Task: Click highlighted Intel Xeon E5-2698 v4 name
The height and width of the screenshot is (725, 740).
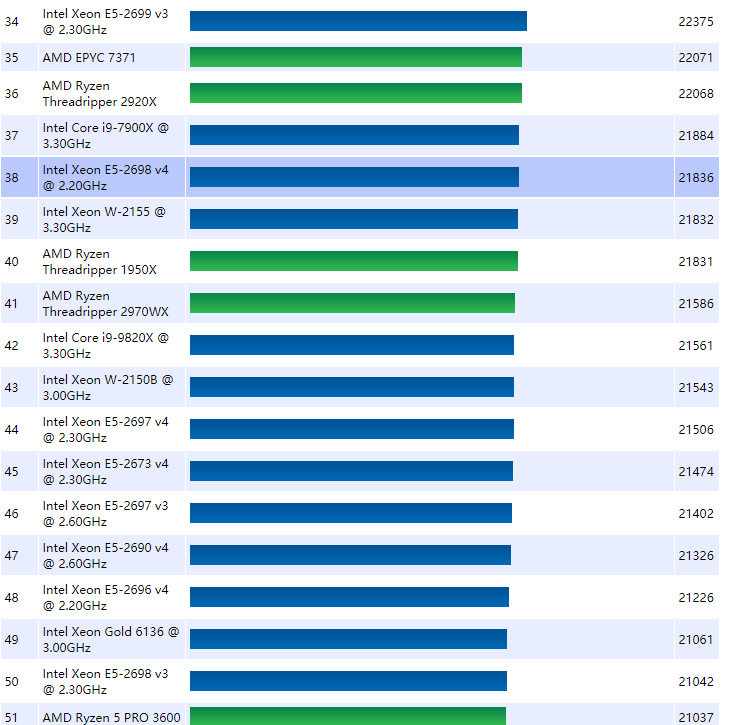Action: 106,177
